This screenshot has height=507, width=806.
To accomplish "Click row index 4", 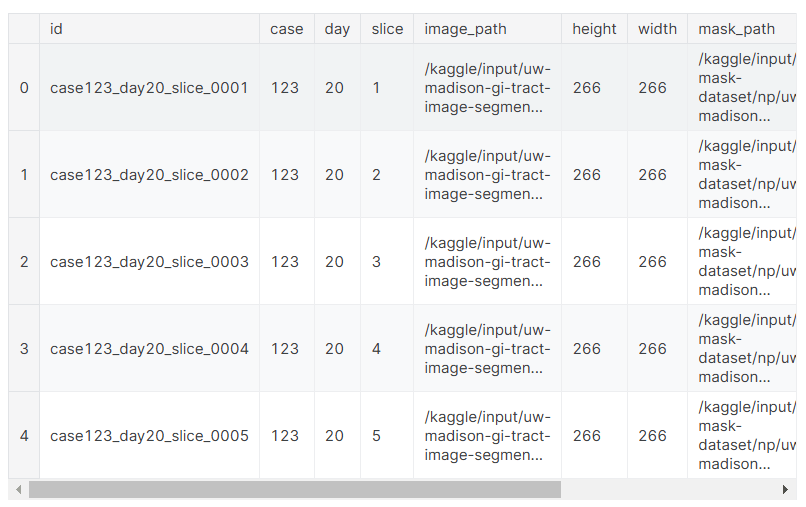I will [x=24, y=436].
